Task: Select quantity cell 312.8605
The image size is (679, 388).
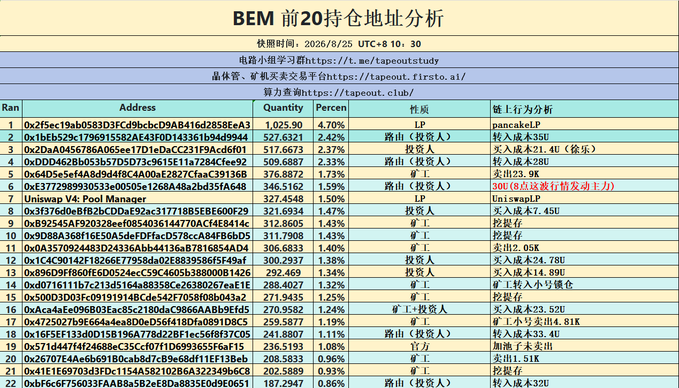Action: (x=283, y=223)
